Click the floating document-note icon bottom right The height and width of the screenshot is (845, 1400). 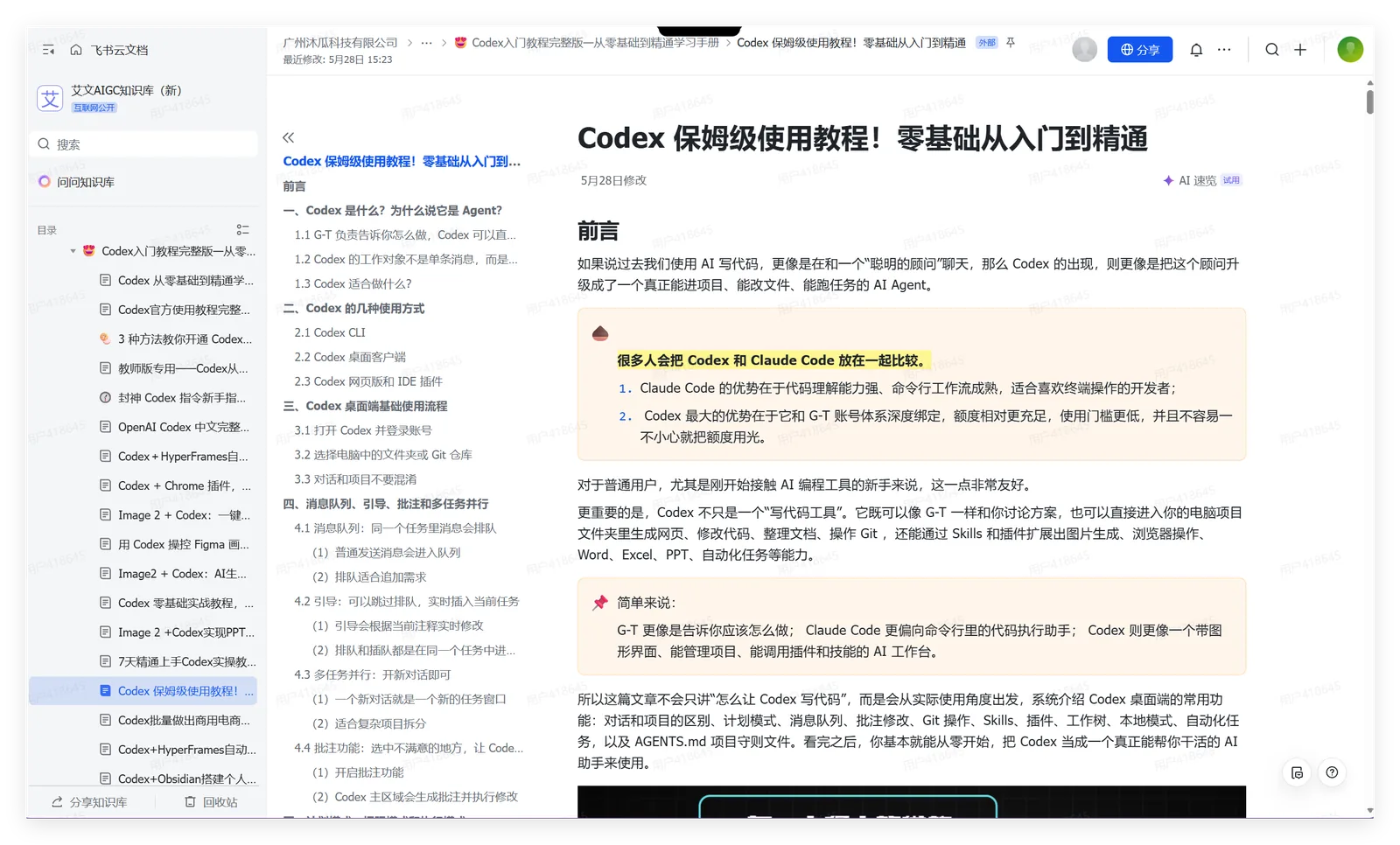pos(1297,772)
